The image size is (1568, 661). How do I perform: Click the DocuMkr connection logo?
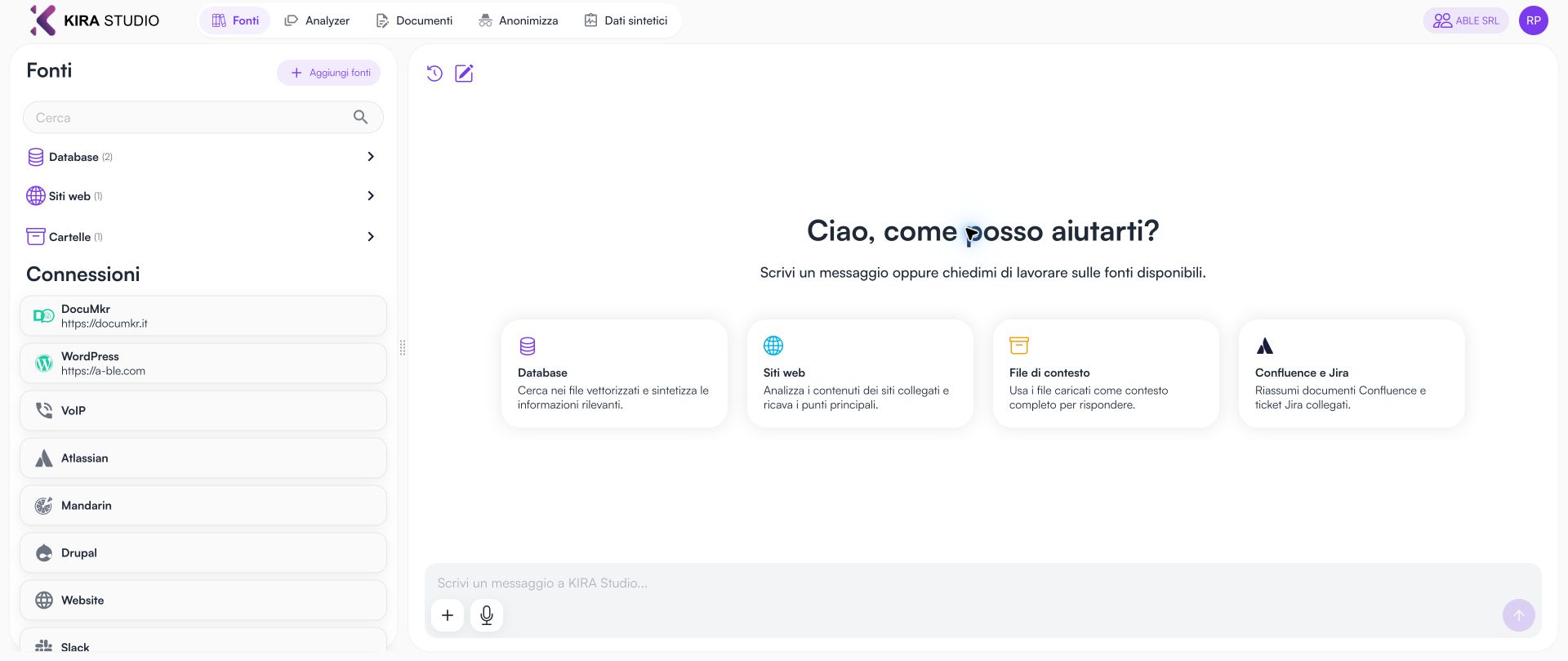click(x=43, y=315)
